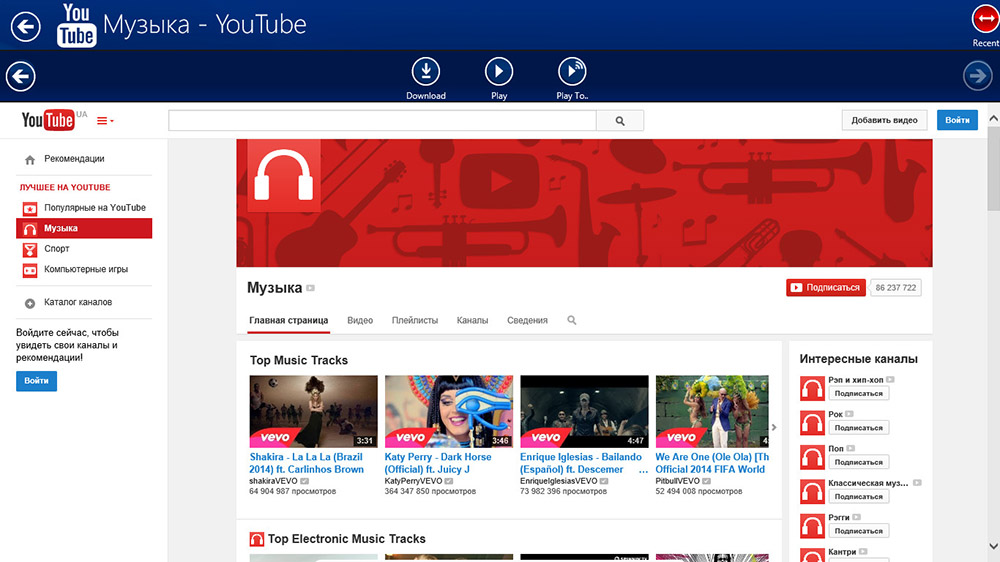1000x562 pixels.
Task: Click the Рэп и хип-хоп channel icon
Action: pos(812,388)
